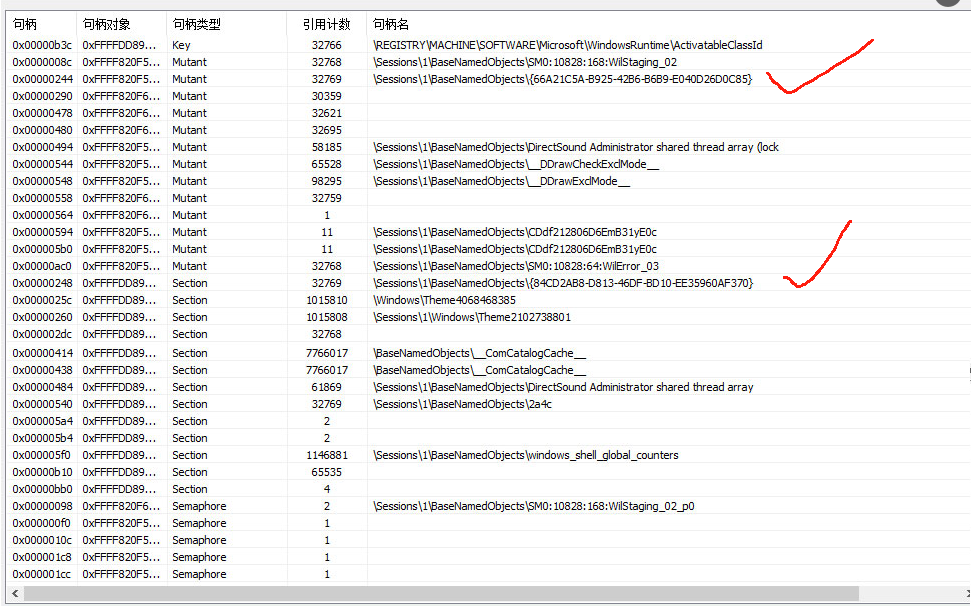Select the WilStaging_02_p0 Semaphore row
974x610 pixels.
[x=533, y=506]
